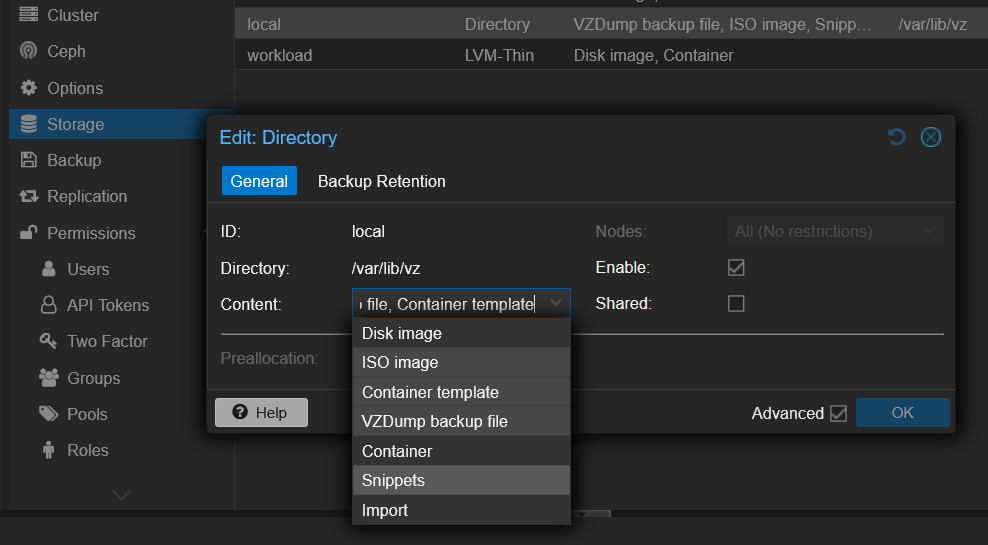Choose Snippets from the content list
This screenshot has height=545, width=988.
(393, 481)
